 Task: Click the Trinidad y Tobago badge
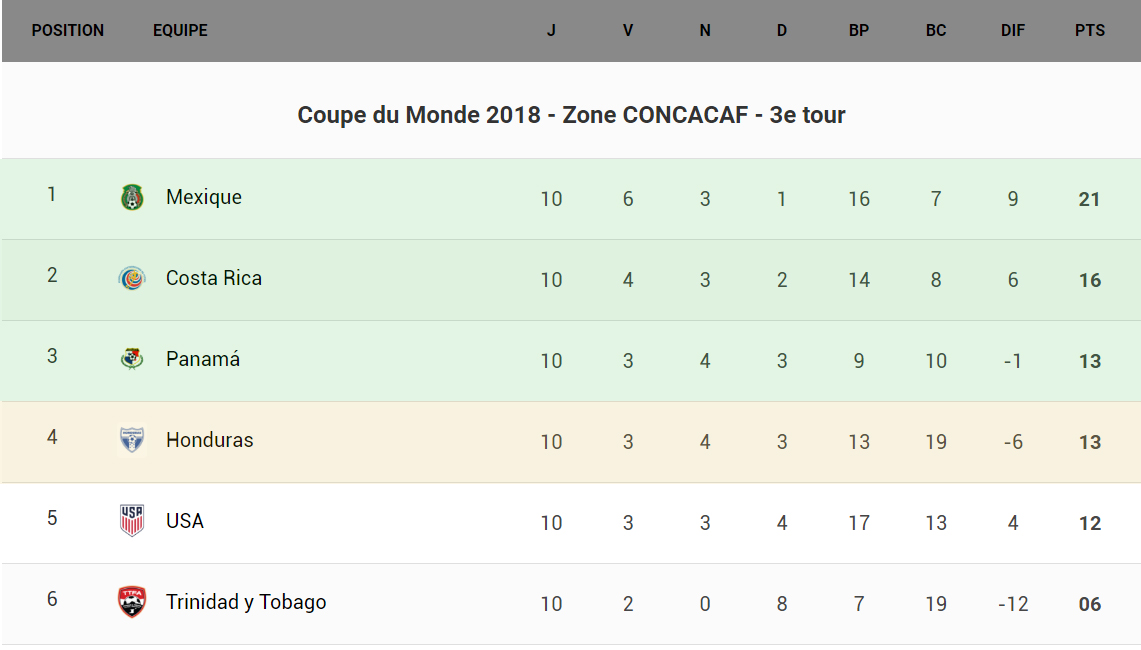[132, 602]
